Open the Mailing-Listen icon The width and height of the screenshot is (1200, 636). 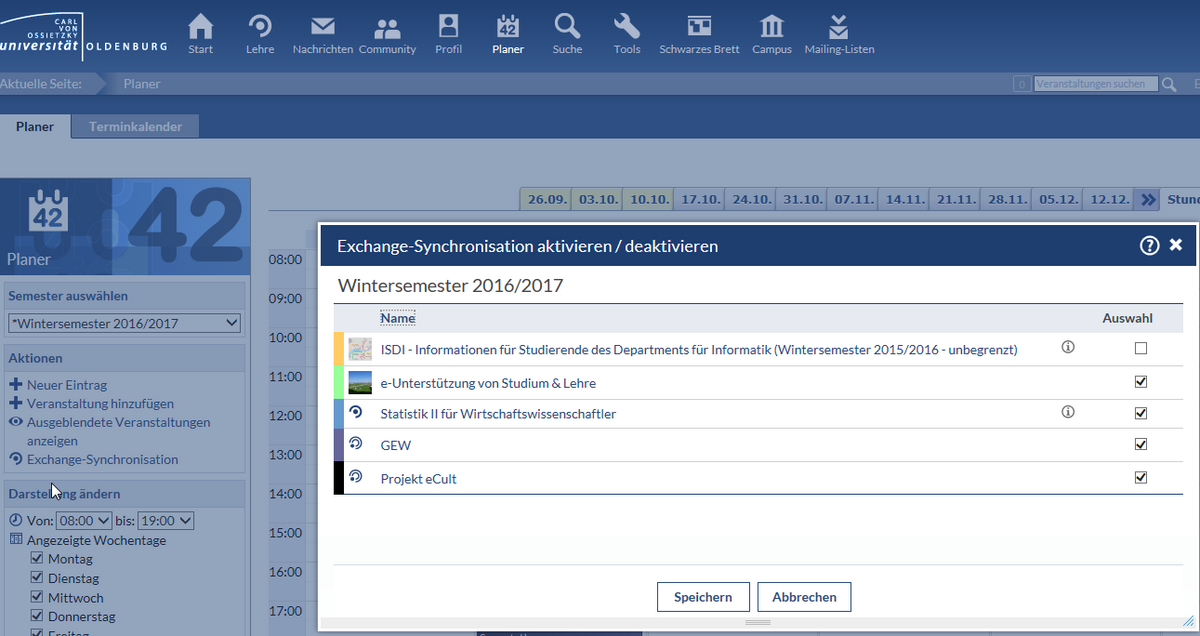tap(839, 27)
